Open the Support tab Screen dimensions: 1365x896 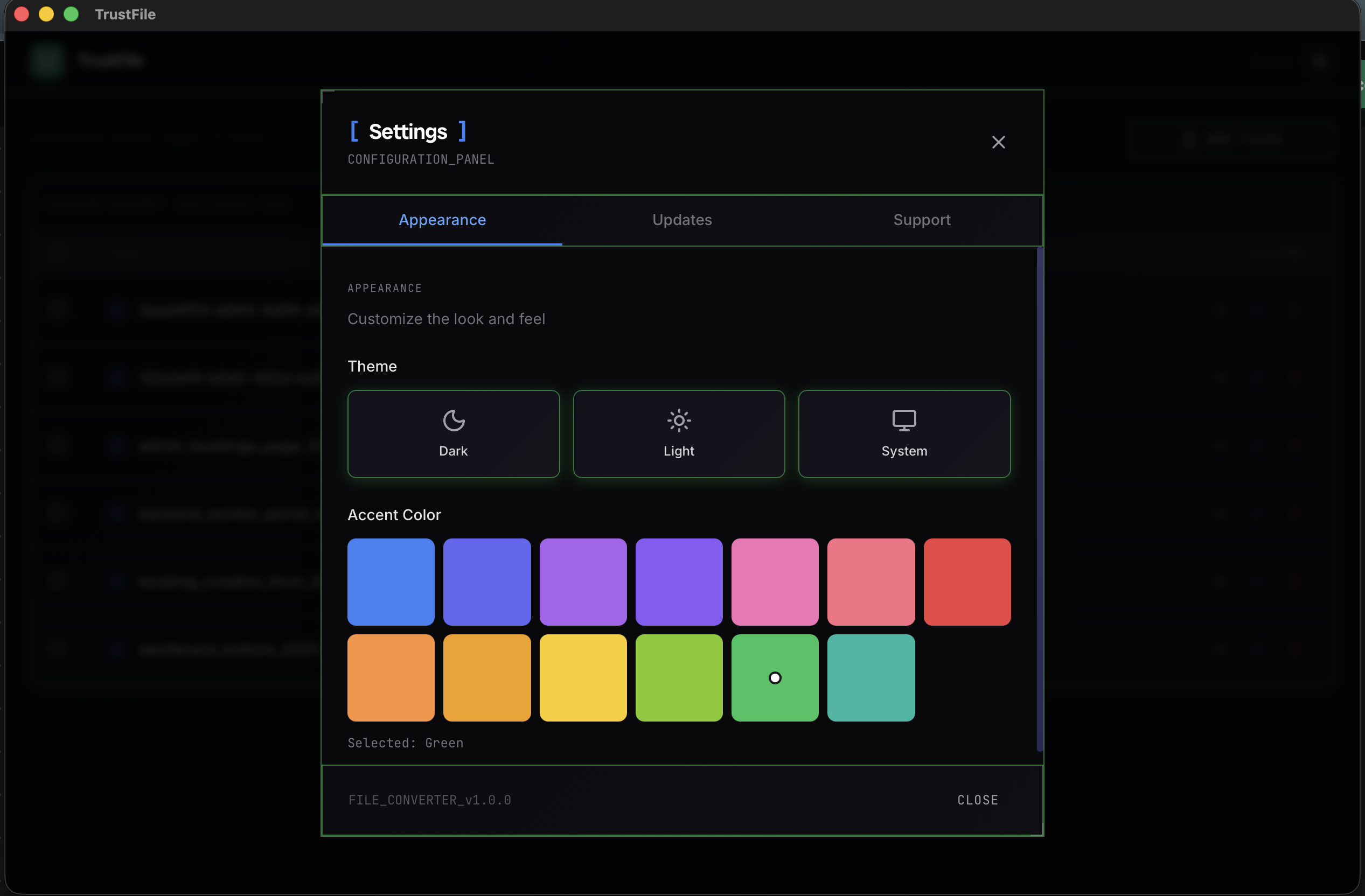coord(921,220)
